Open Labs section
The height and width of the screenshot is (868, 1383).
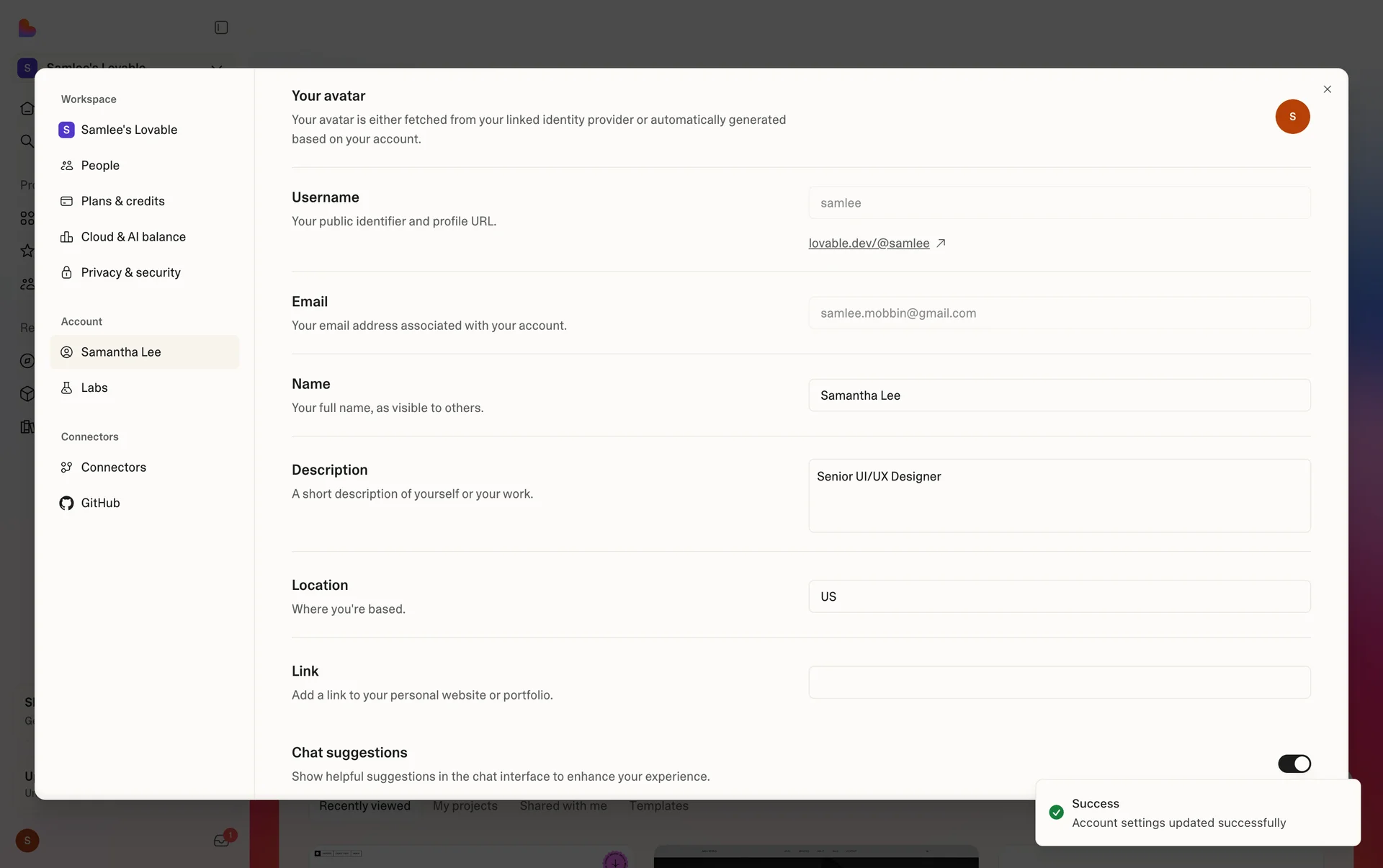[94, 388]
